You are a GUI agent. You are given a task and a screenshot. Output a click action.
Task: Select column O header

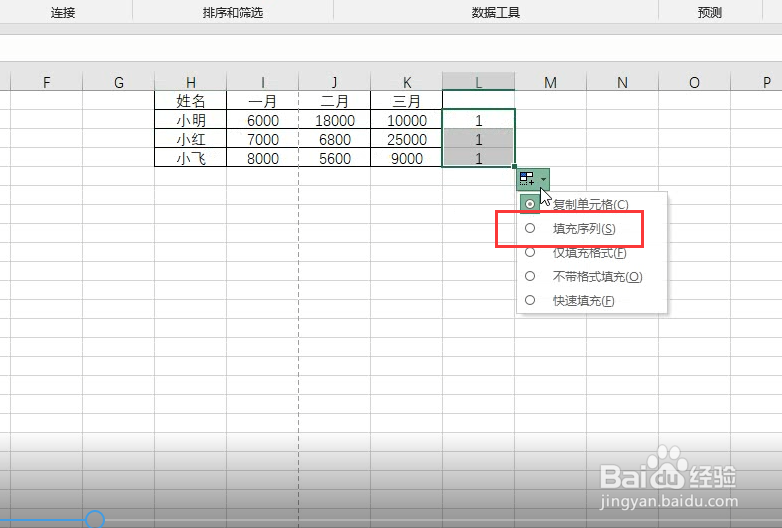click(694, 82)
